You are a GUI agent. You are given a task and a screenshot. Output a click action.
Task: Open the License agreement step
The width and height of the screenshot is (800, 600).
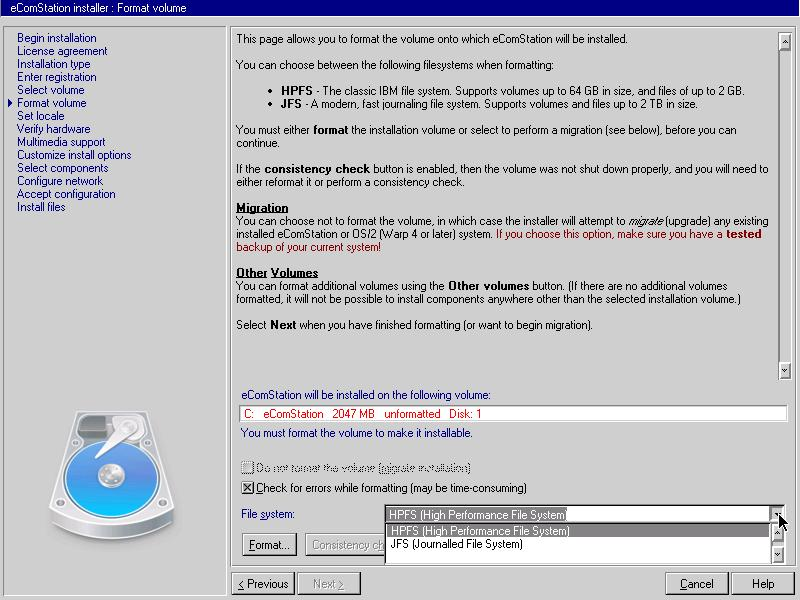[x=62, y=51]
